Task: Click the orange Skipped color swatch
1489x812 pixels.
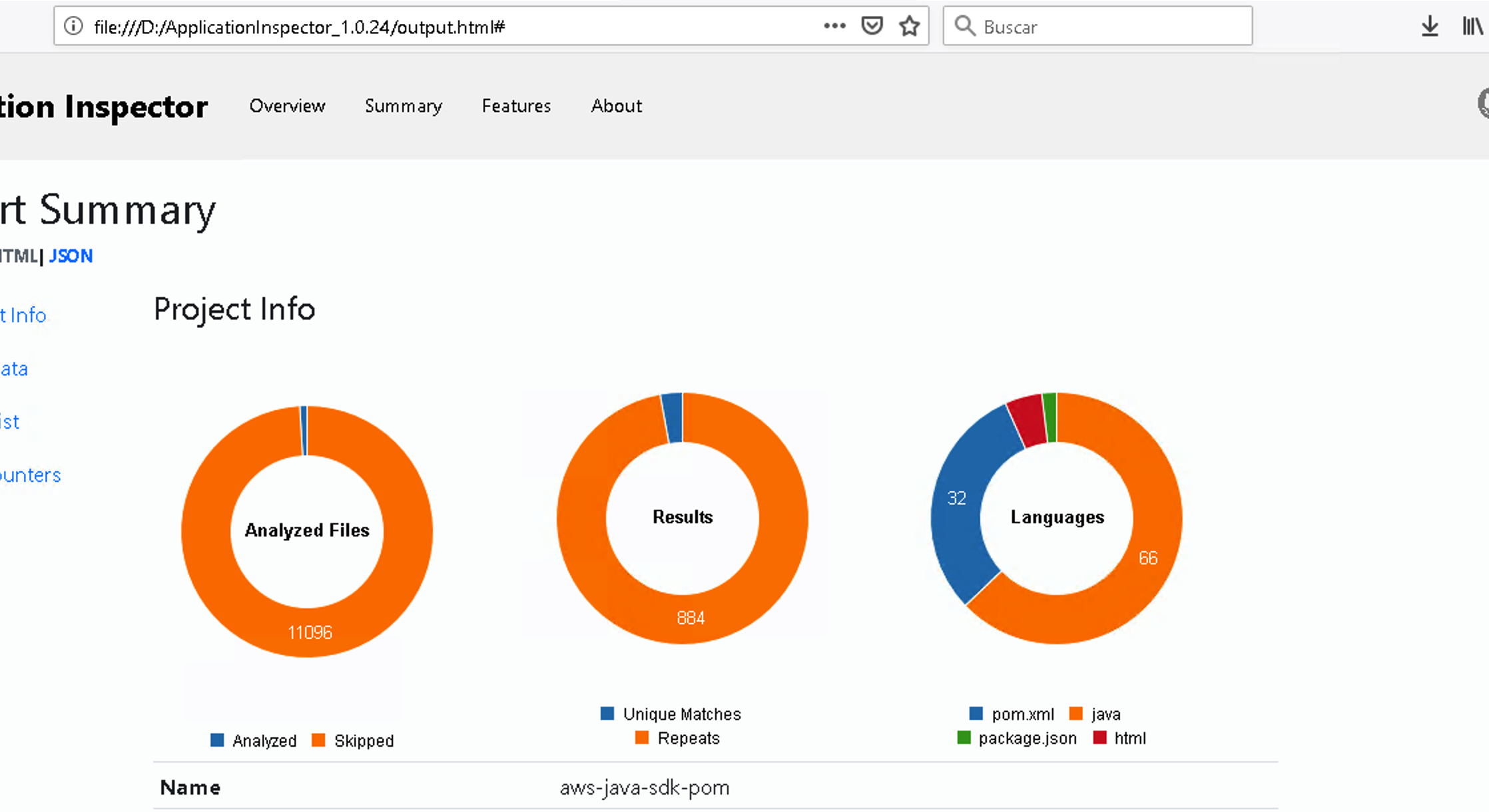Action: coord(319,740)
